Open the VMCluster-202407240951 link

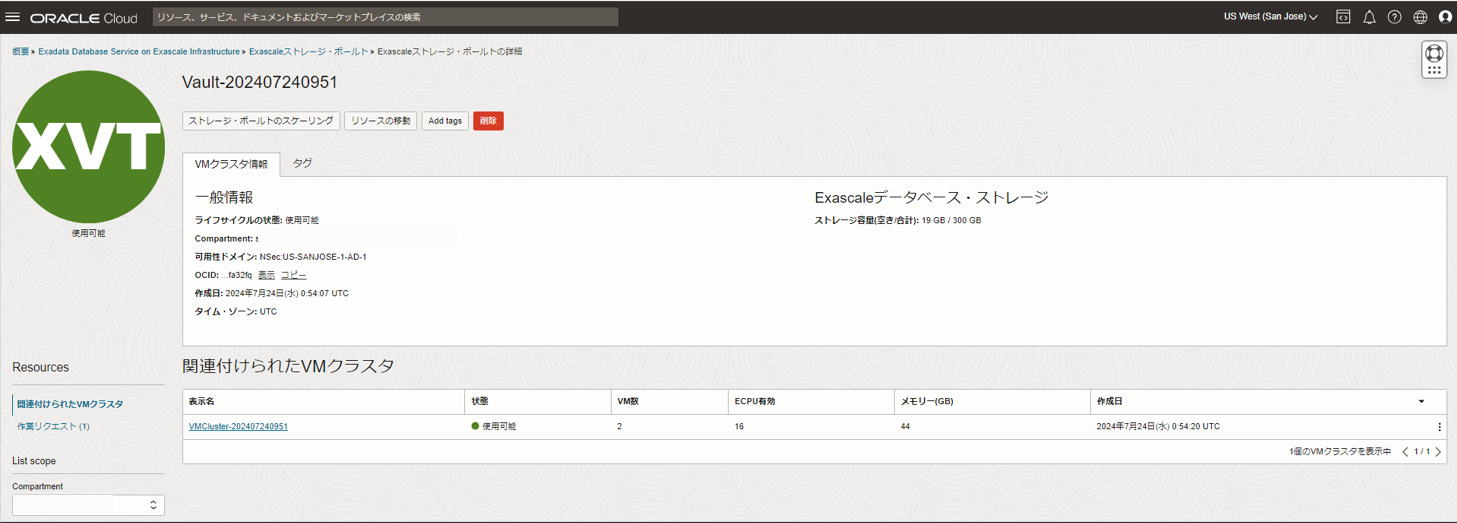point(238,427)
